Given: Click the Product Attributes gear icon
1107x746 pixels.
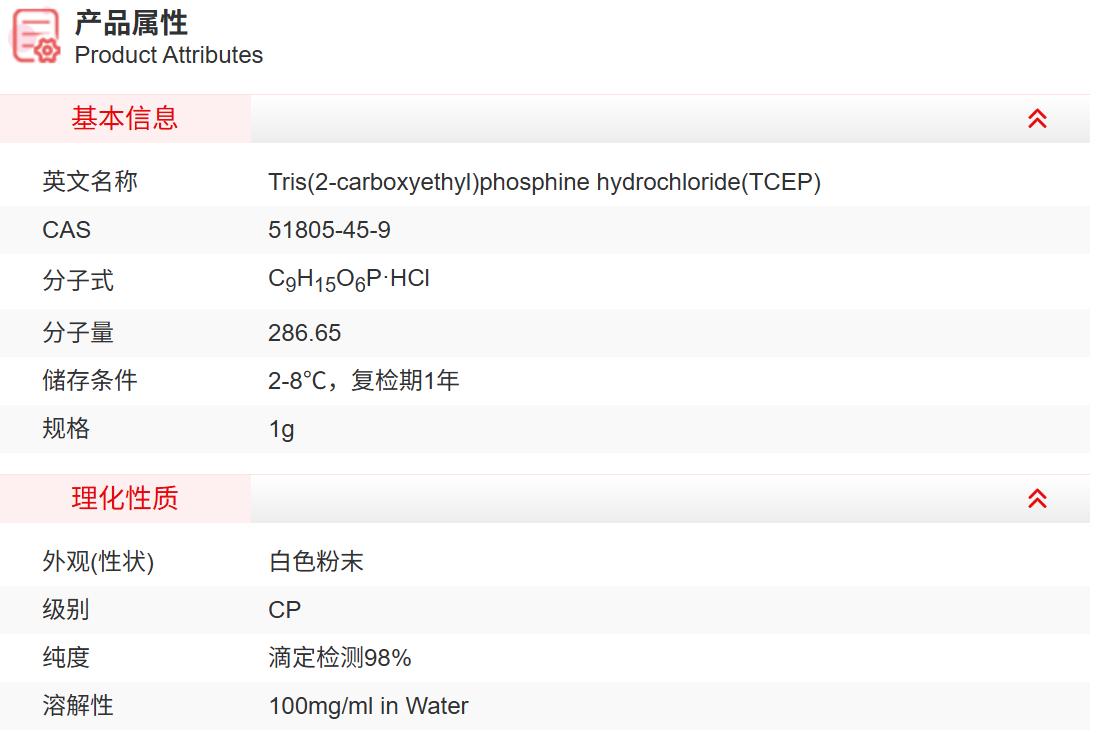Looking at the screenshot, I should (37, 37).
